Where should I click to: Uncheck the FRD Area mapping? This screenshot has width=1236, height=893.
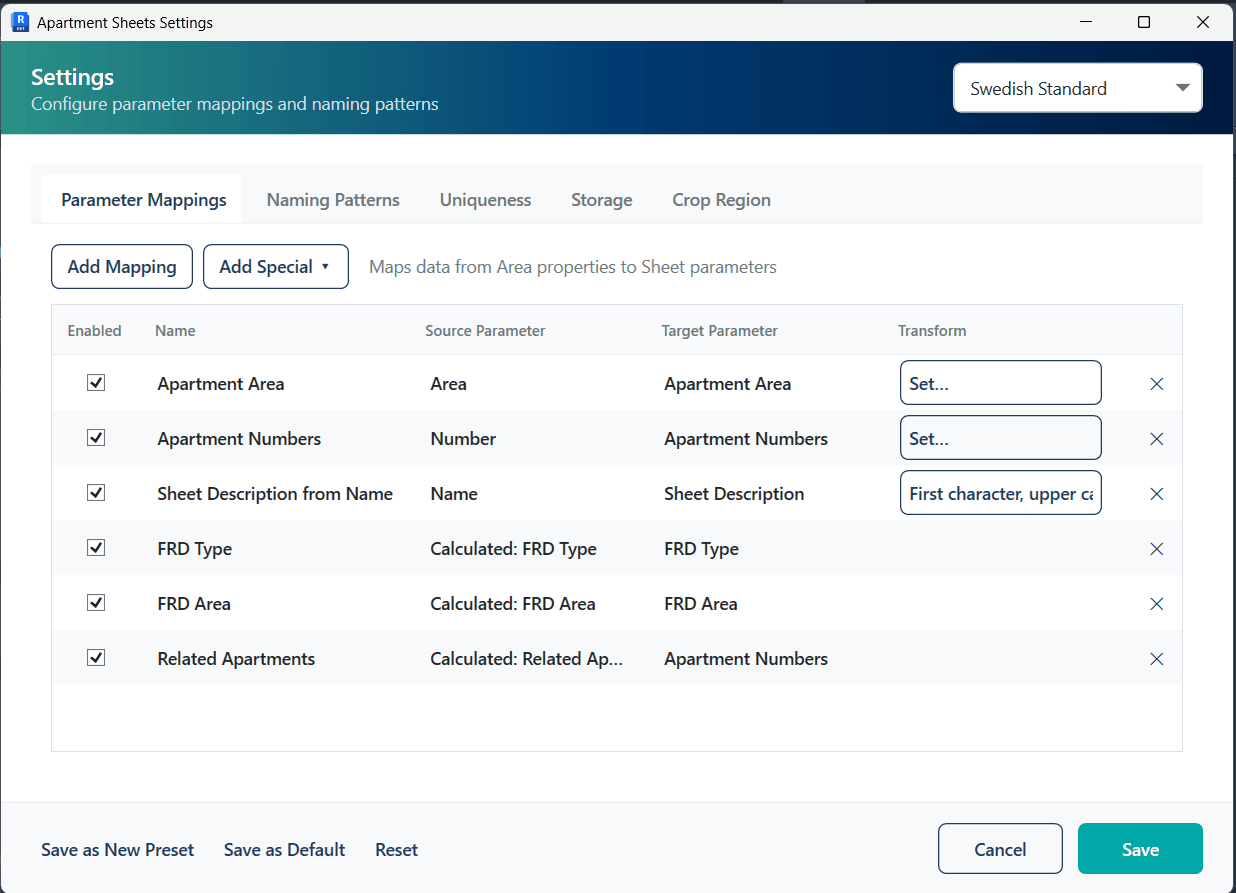(96, 603)
